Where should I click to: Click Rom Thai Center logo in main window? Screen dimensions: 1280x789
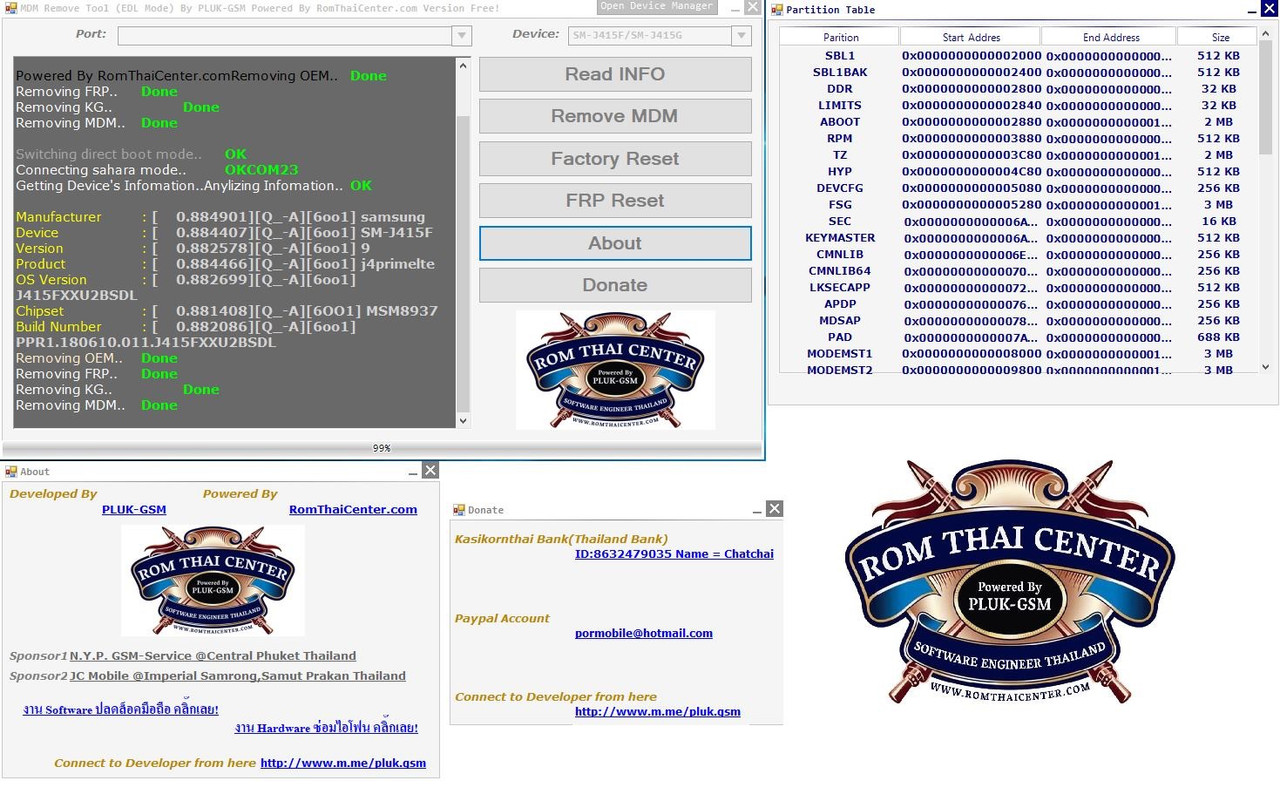tap(614, 370)
